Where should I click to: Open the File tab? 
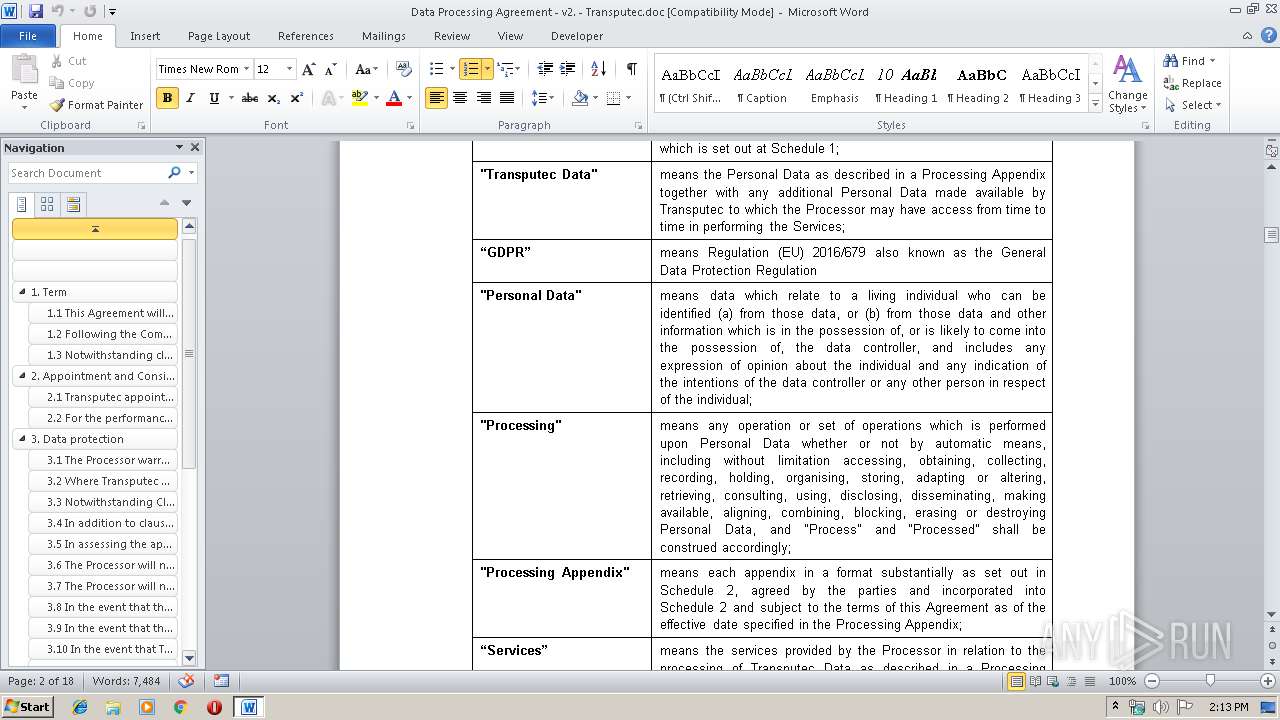(28, 36)
